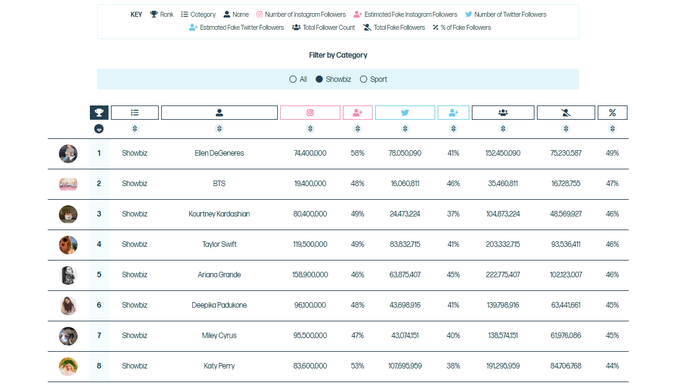Click rank number 8 cell
700x384 pixels.
click(99, 366)
